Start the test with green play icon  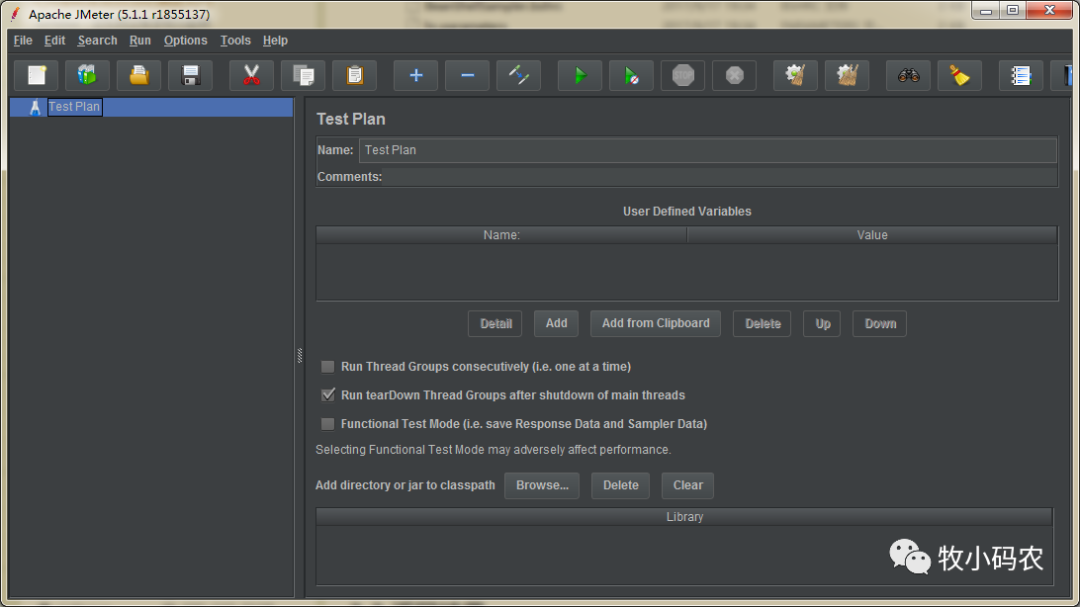pyautogui.click(x=579, y=75)
